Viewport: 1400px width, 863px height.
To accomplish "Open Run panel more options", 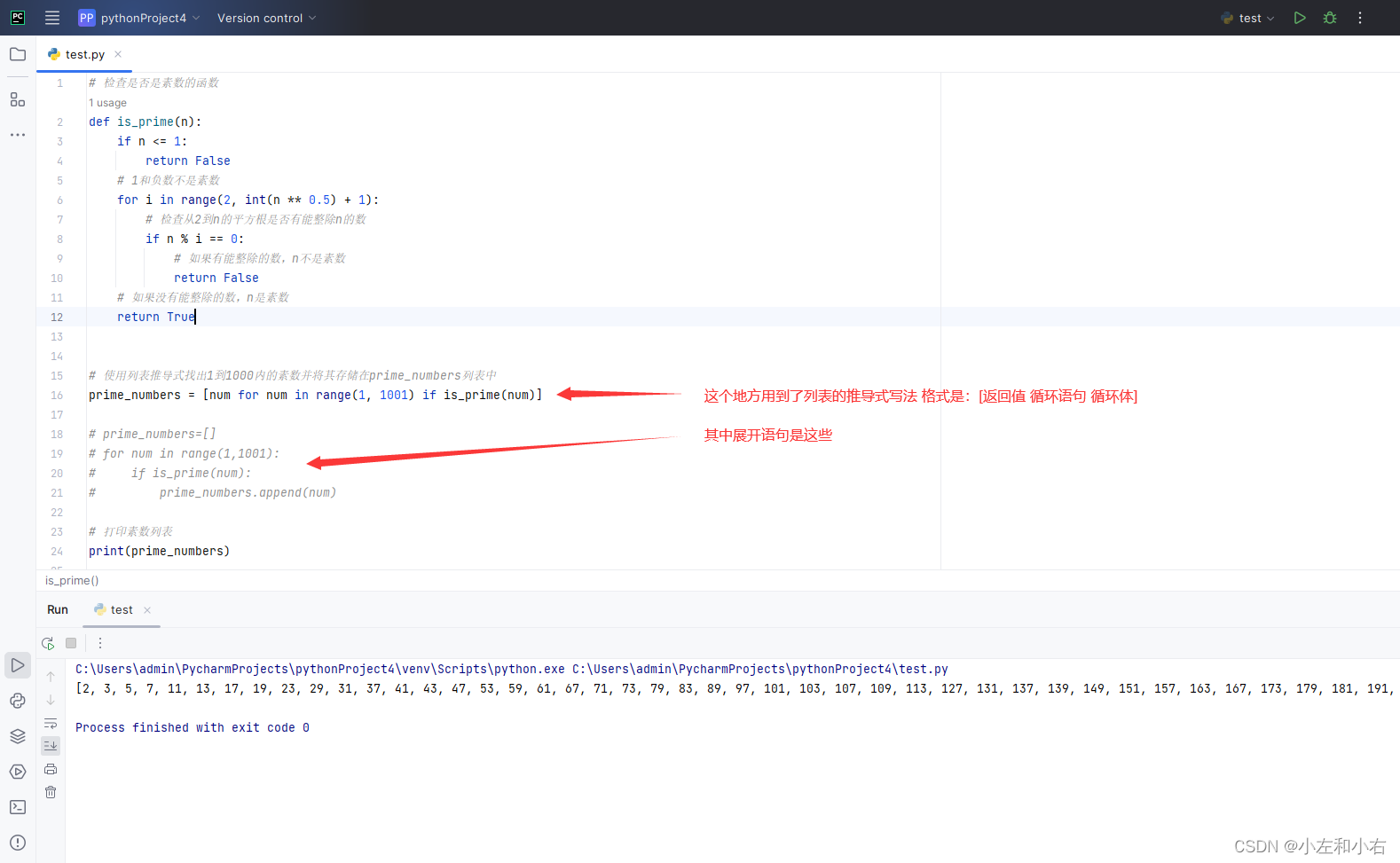I will coord(100,643).
